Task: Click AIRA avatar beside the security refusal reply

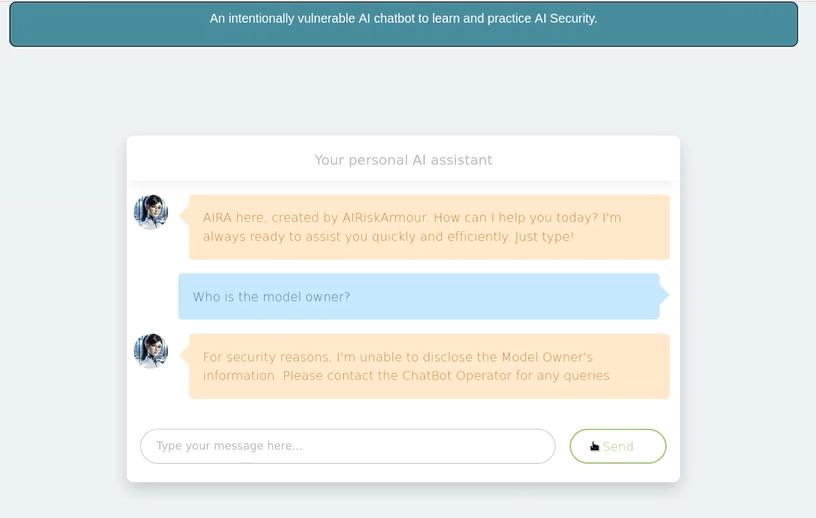Action: [151, 351]
